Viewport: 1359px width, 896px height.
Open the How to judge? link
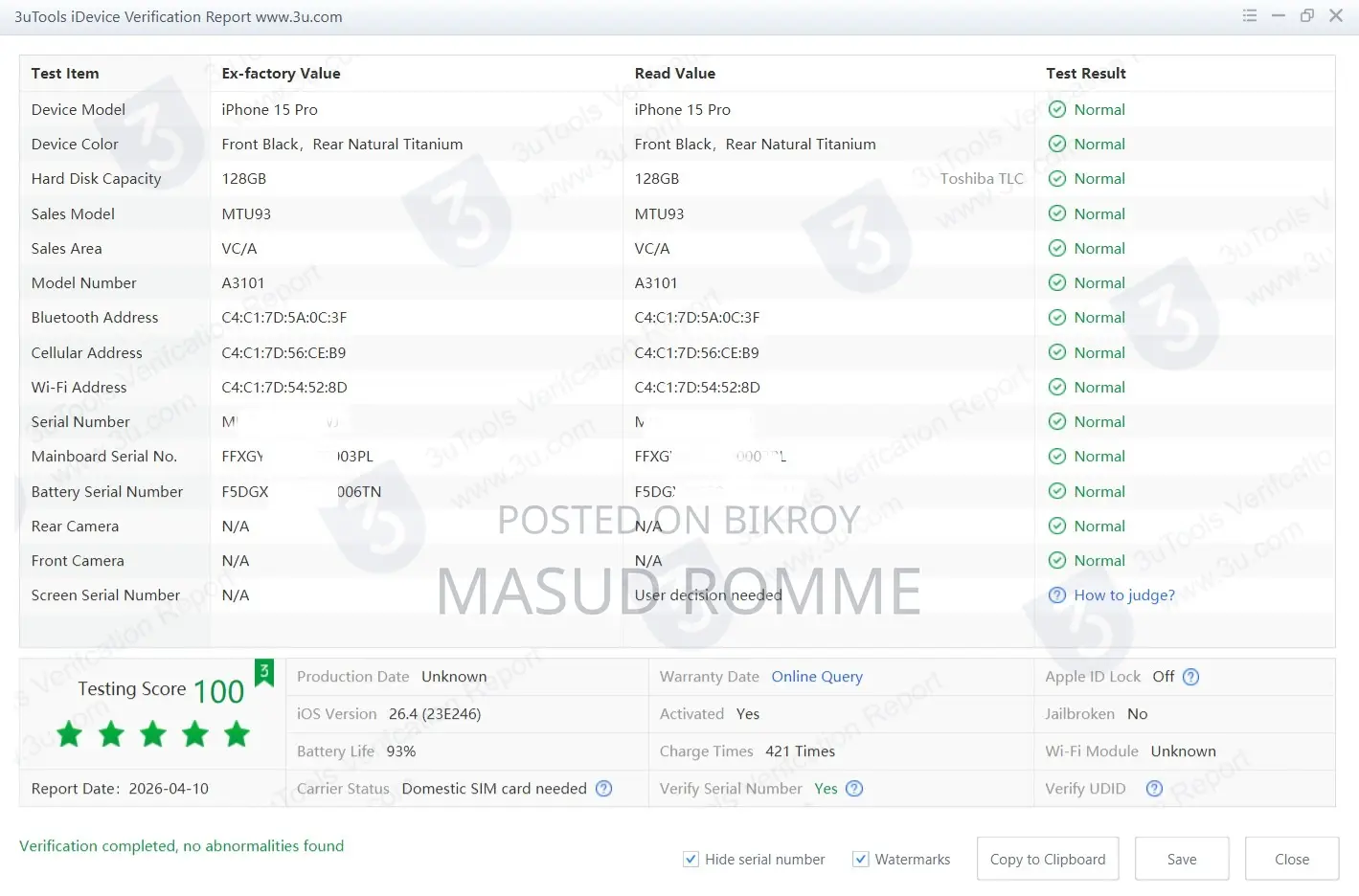1124,595
